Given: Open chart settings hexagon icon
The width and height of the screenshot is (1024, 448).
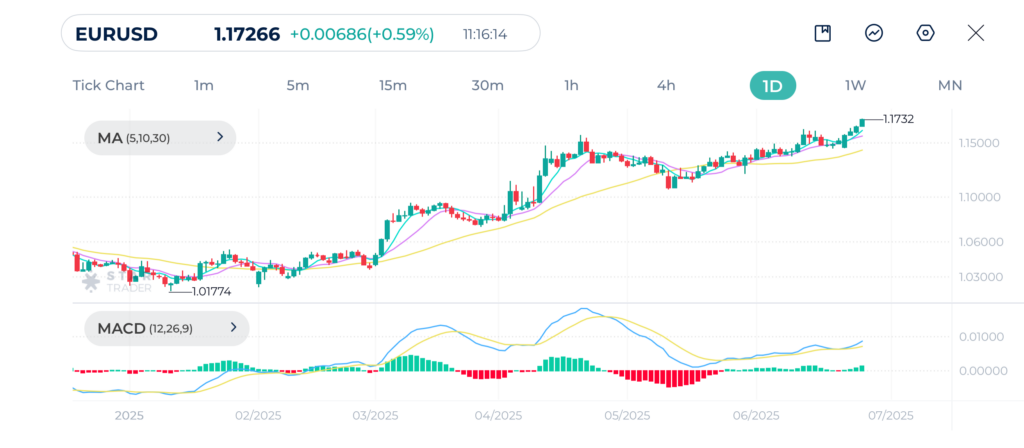Looking at the screenshot, I should coord(925,33).
